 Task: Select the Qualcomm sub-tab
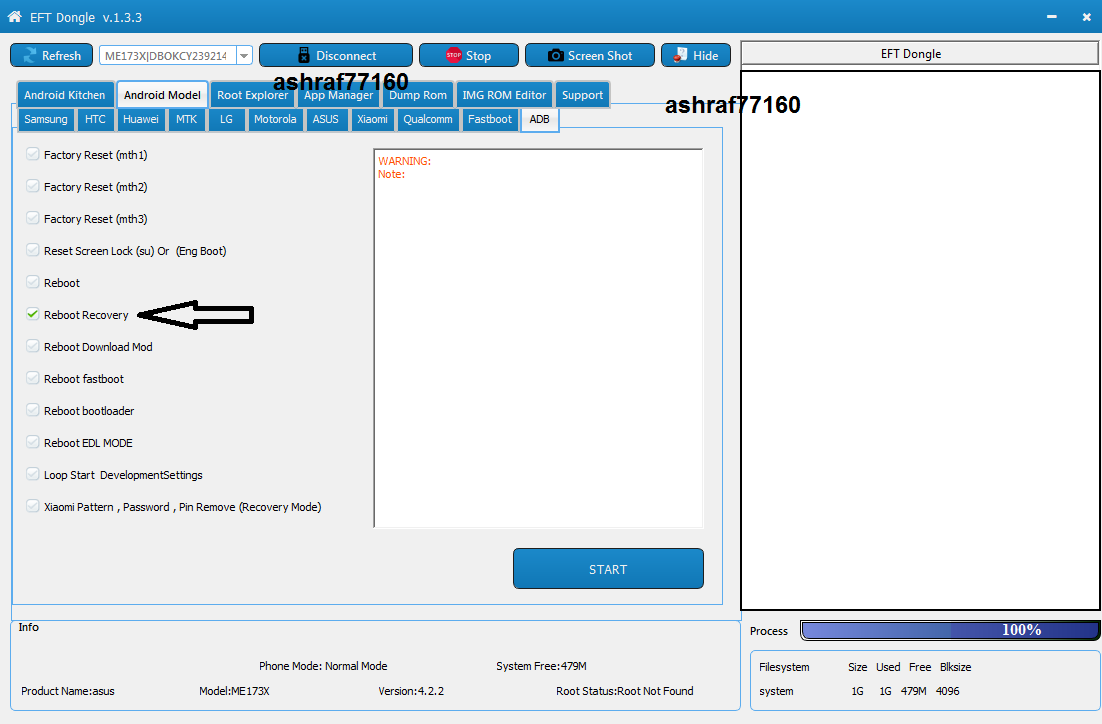coord(428,119)
